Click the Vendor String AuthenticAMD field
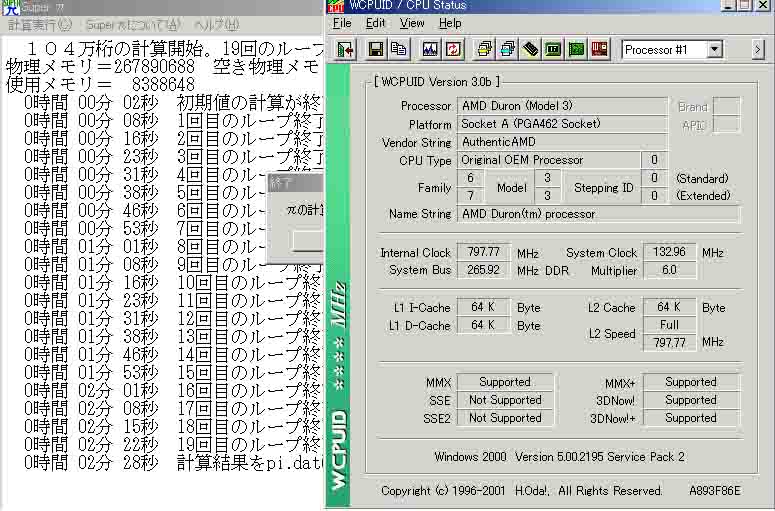Viewport: 775px width, 511px height. point(562,142)
